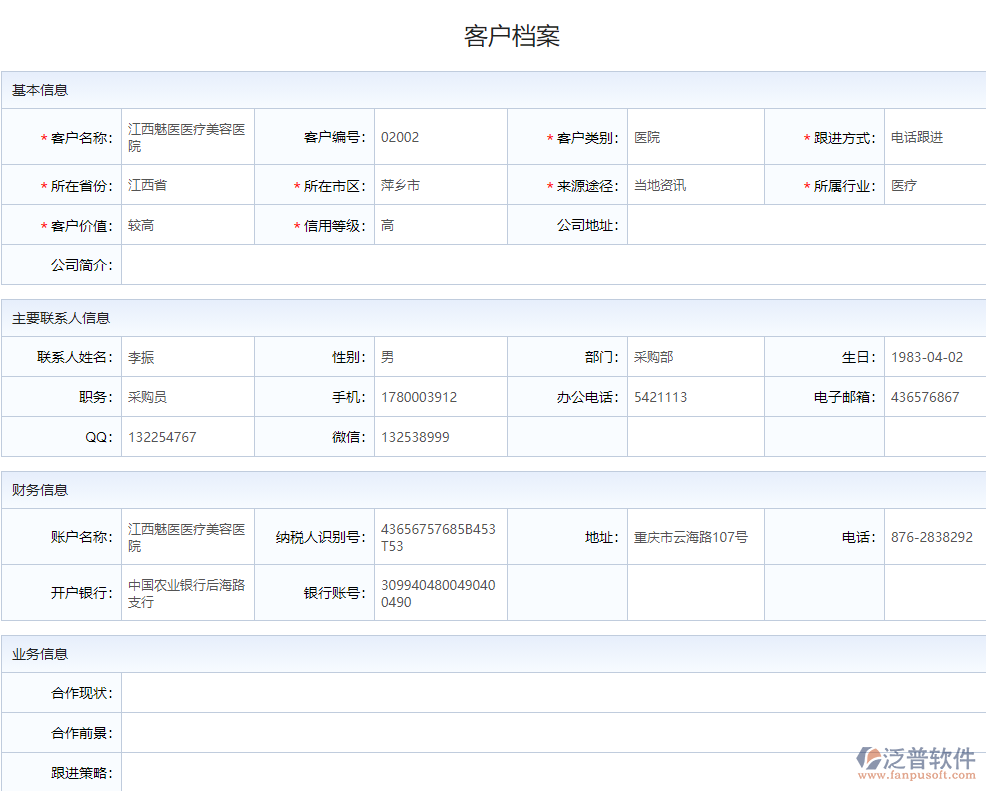Image resolution: width=986 pixels, height=791 pixels.
Task: Click the 纳税人识别号 value field
Action: coord(440,537)
